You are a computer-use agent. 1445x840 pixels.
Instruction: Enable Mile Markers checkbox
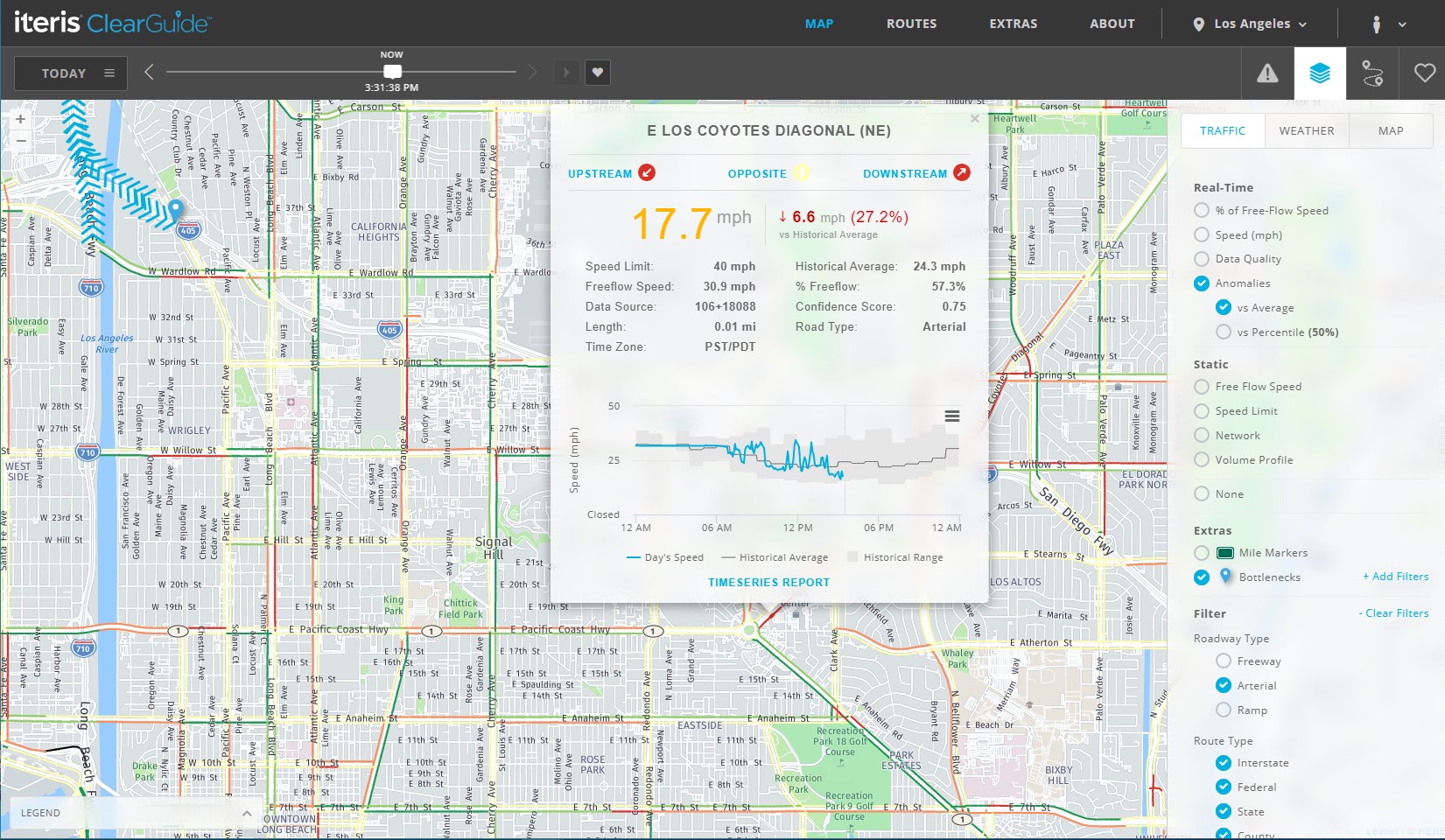(1202, 553)
